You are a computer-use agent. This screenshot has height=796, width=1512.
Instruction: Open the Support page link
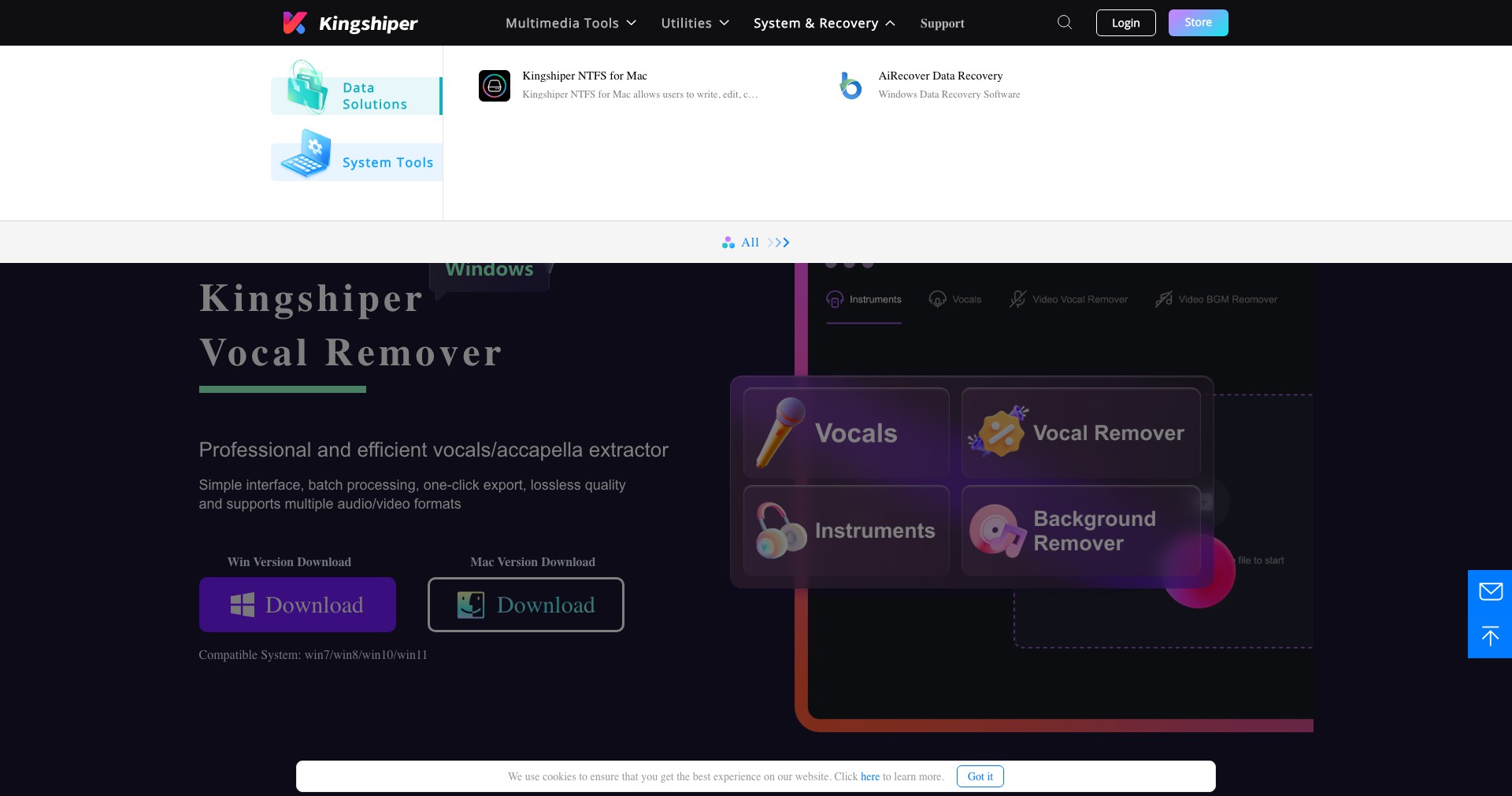point(942,23)
